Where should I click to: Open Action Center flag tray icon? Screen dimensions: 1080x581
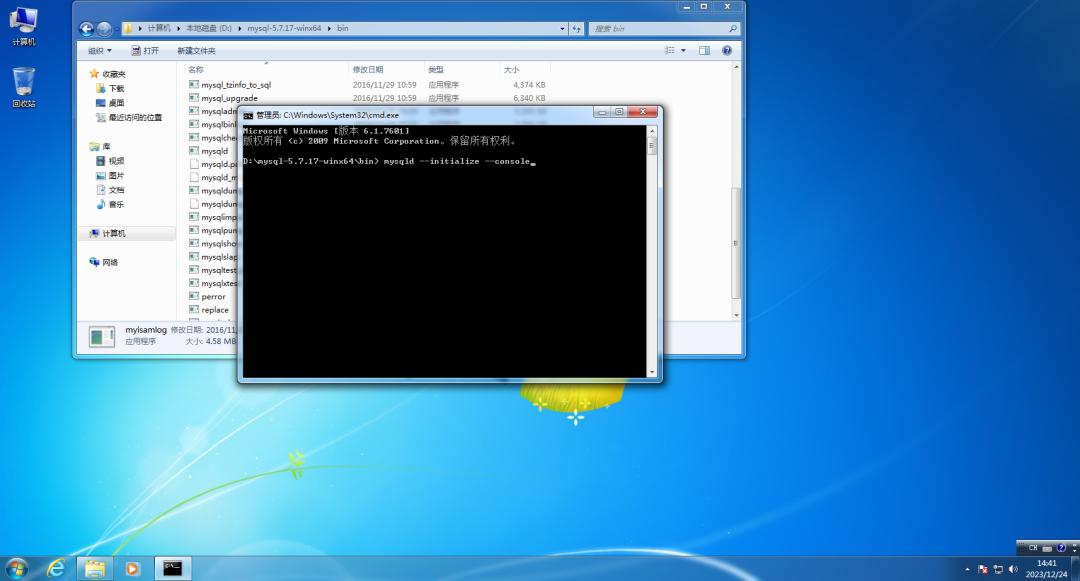coord(983,569)
